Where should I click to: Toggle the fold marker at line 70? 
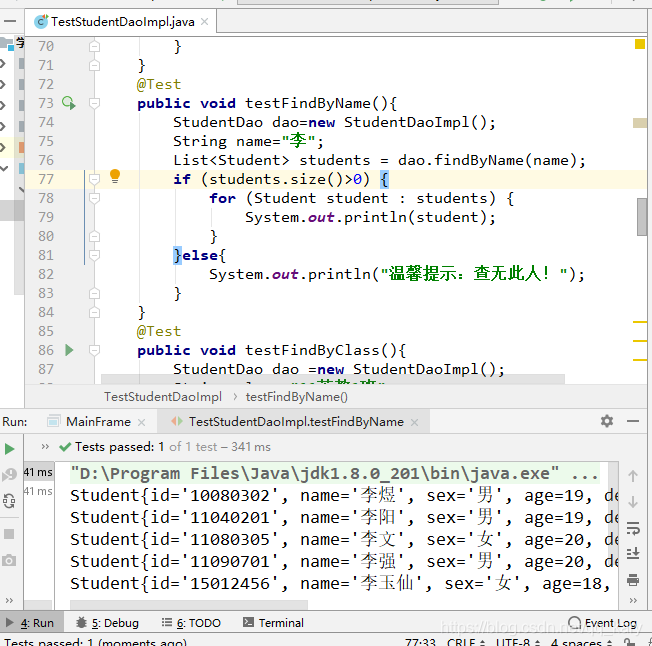click(x=94, y=46)
